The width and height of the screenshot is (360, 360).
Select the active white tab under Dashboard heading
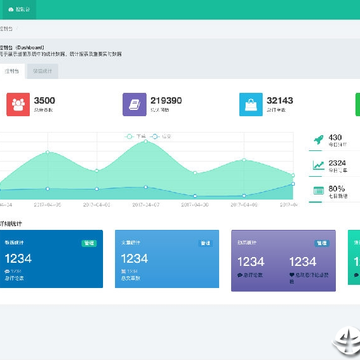coord(12,71)
